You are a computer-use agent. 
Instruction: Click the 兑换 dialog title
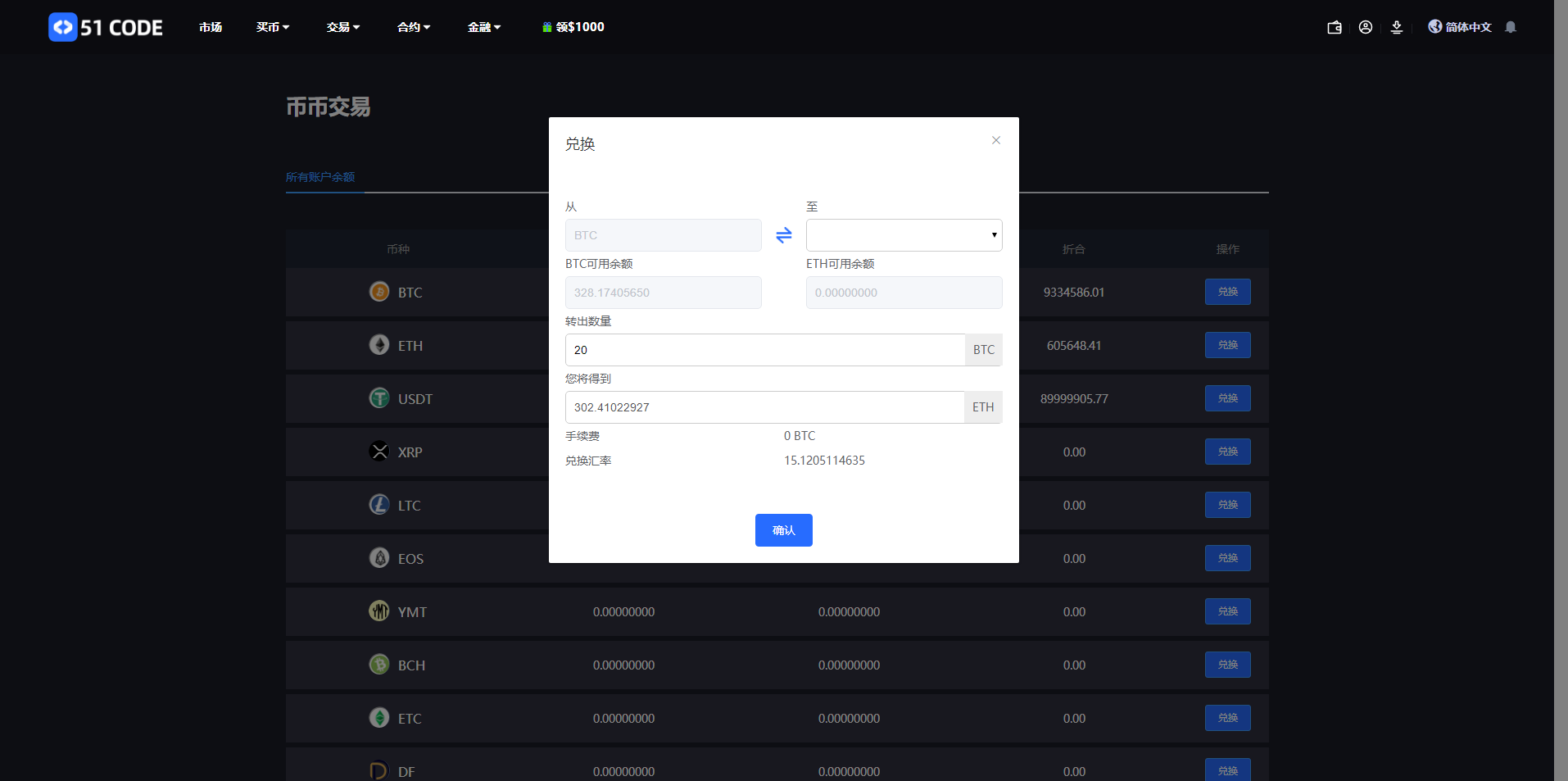click(580, 144)
